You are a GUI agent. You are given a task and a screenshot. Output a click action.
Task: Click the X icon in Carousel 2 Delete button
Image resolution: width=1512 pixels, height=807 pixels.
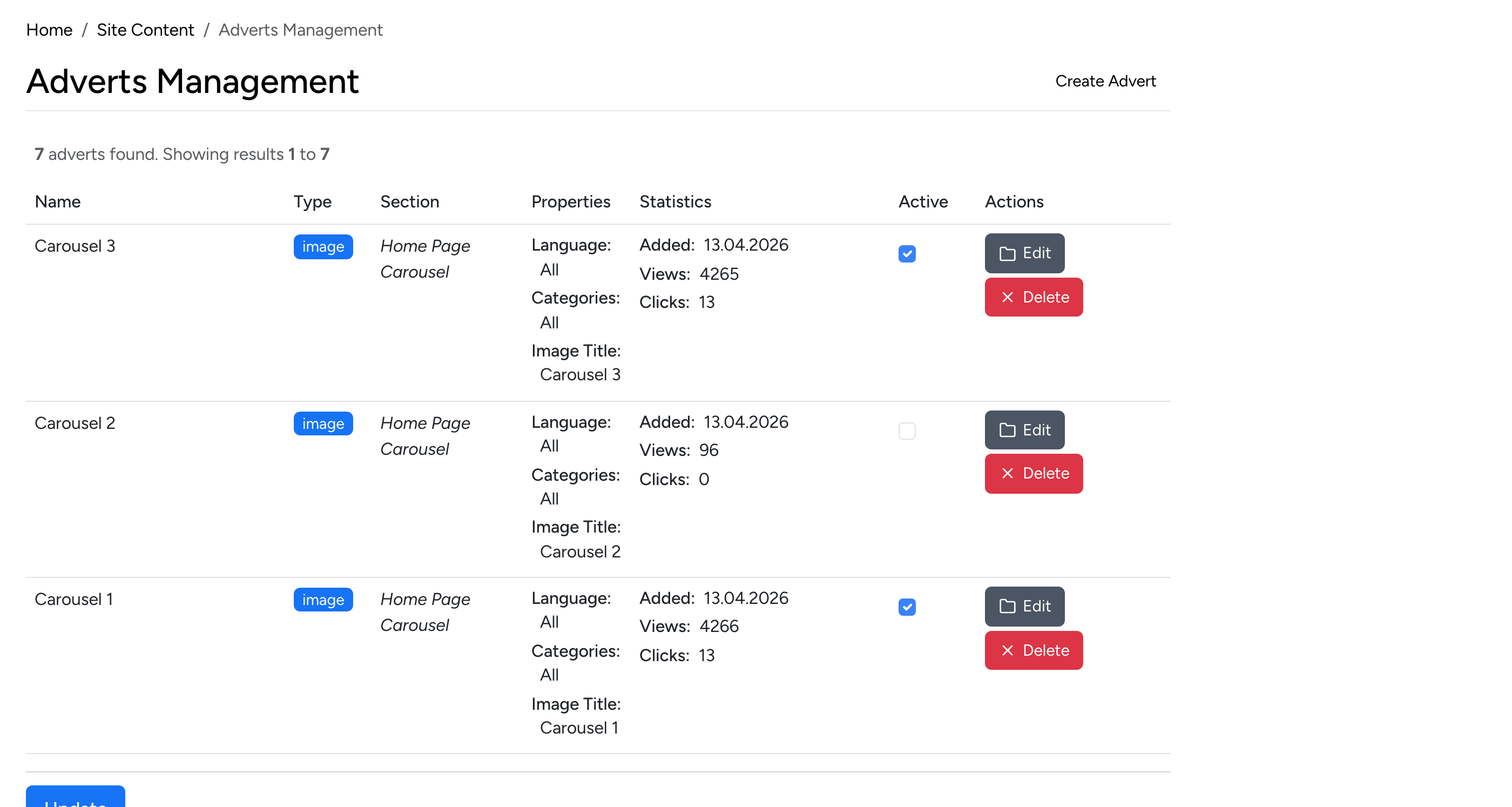[1007, 473]
